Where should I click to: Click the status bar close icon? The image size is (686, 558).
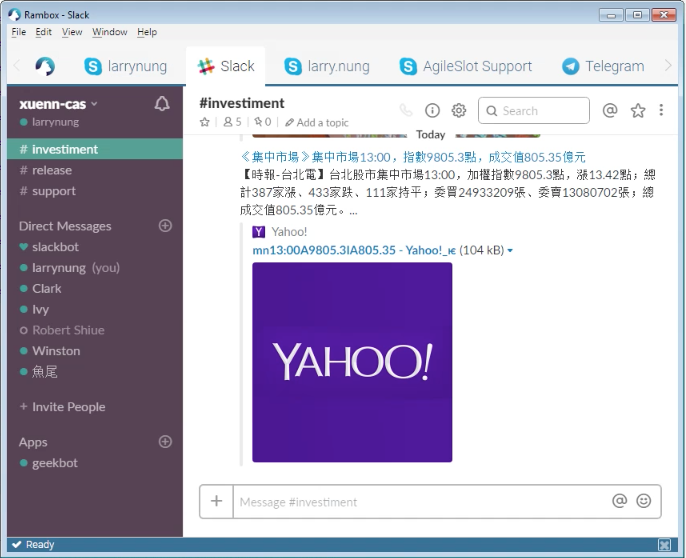pos(664,545)
